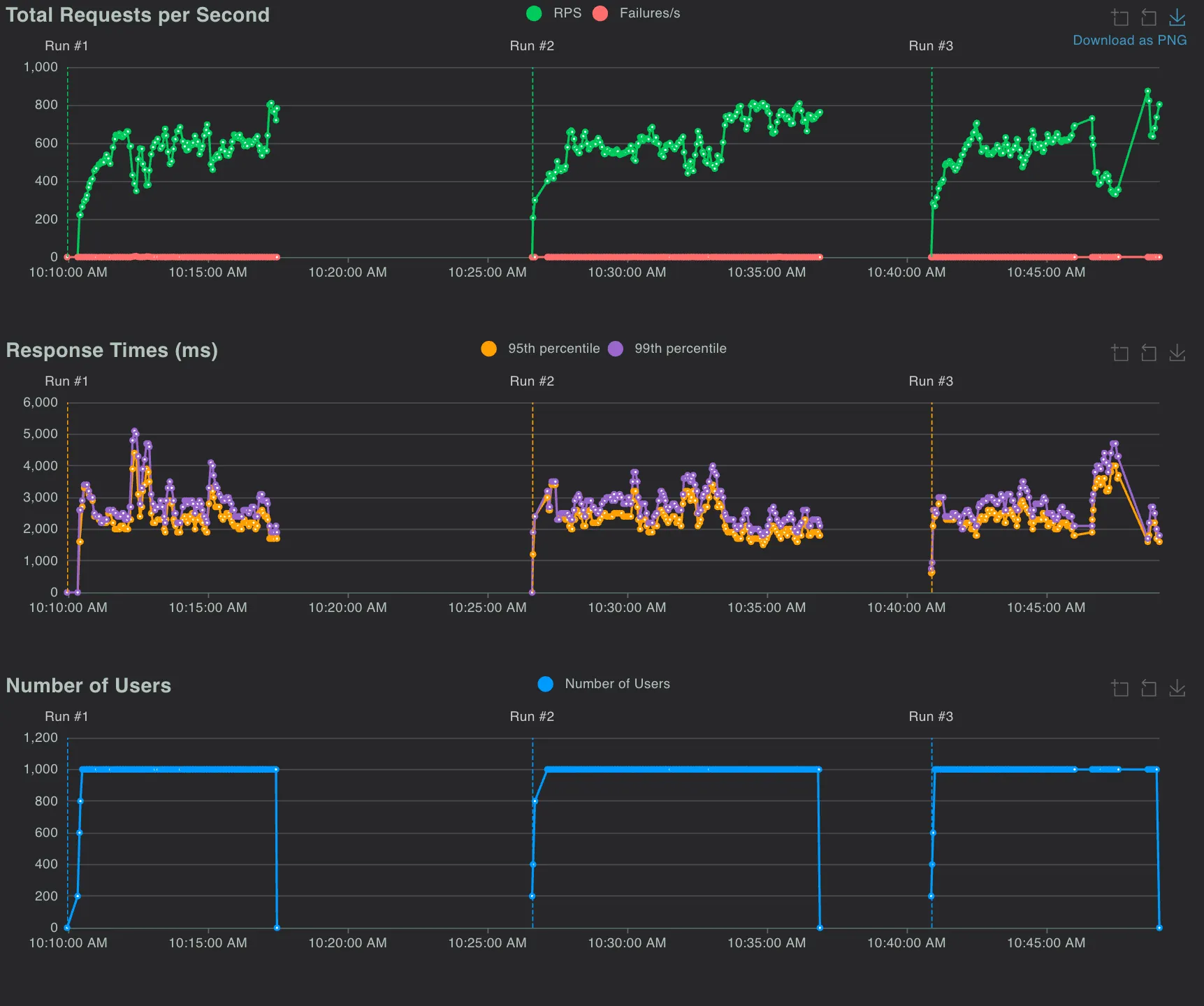Click the 1,200 y-axis label on Number of Users
Screen dimensions: 1204x1006
tap(41, 738)
